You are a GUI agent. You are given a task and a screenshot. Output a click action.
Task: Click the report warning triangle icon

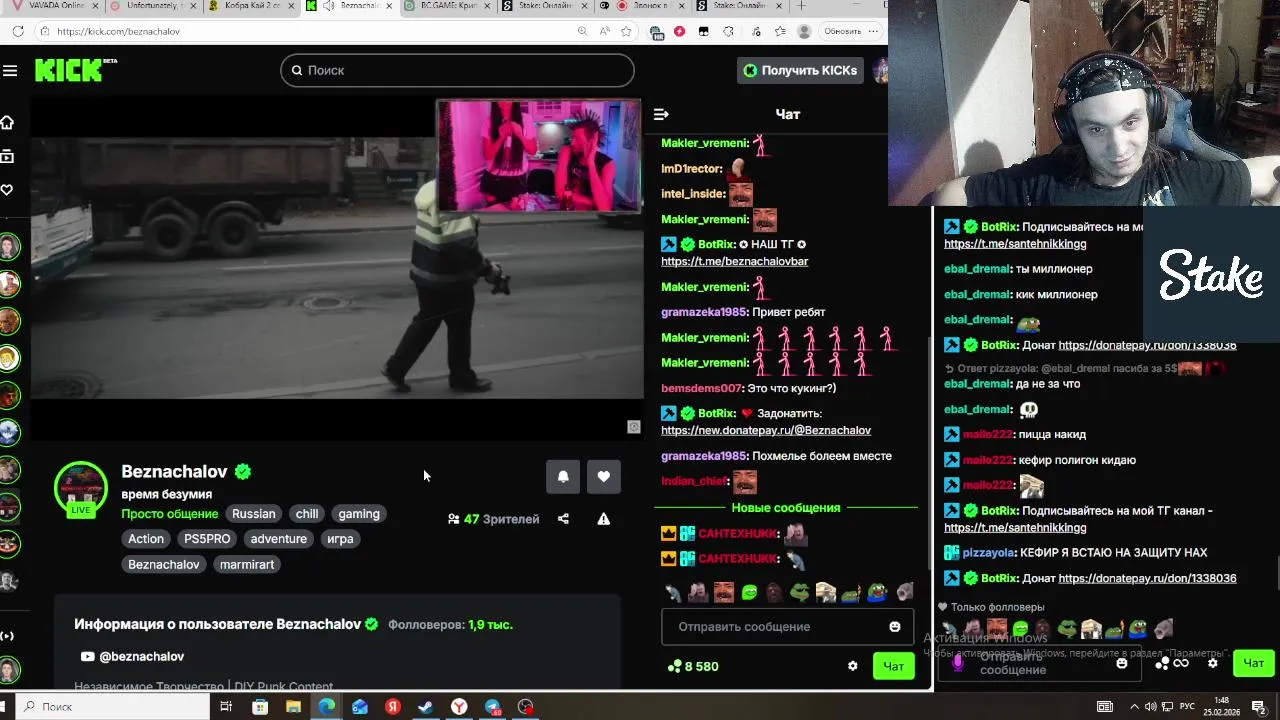point(603,519)
